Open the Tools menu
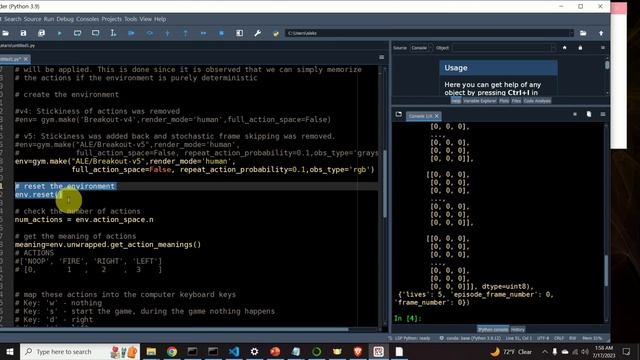 (x=131, y=19)
